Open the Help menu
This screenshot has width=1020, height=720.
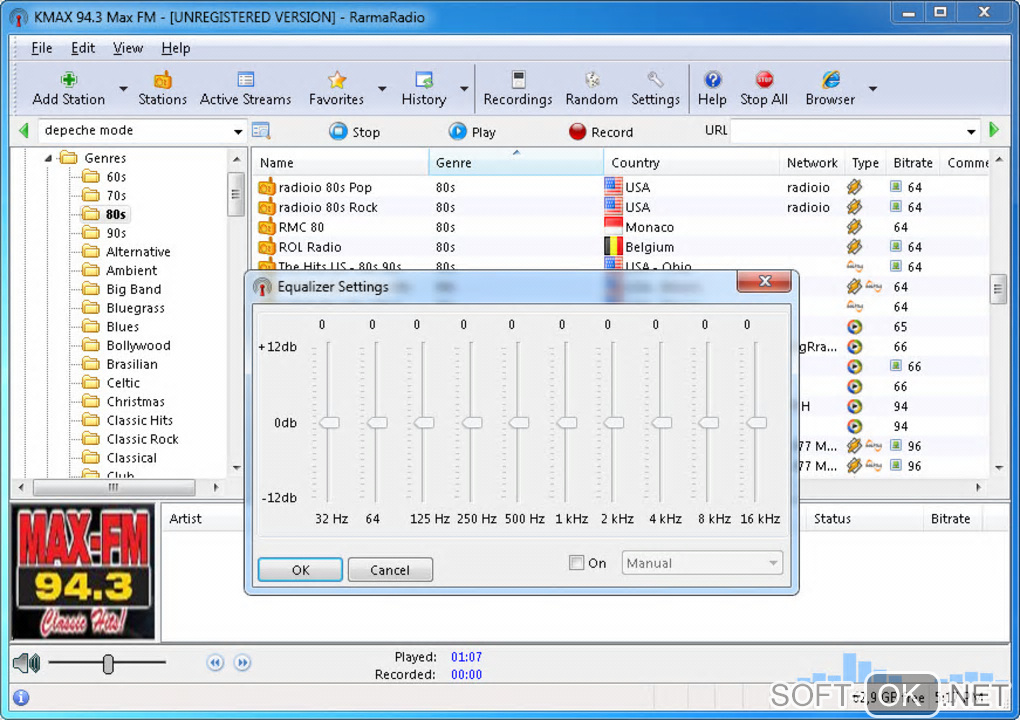tap(176, 48)
